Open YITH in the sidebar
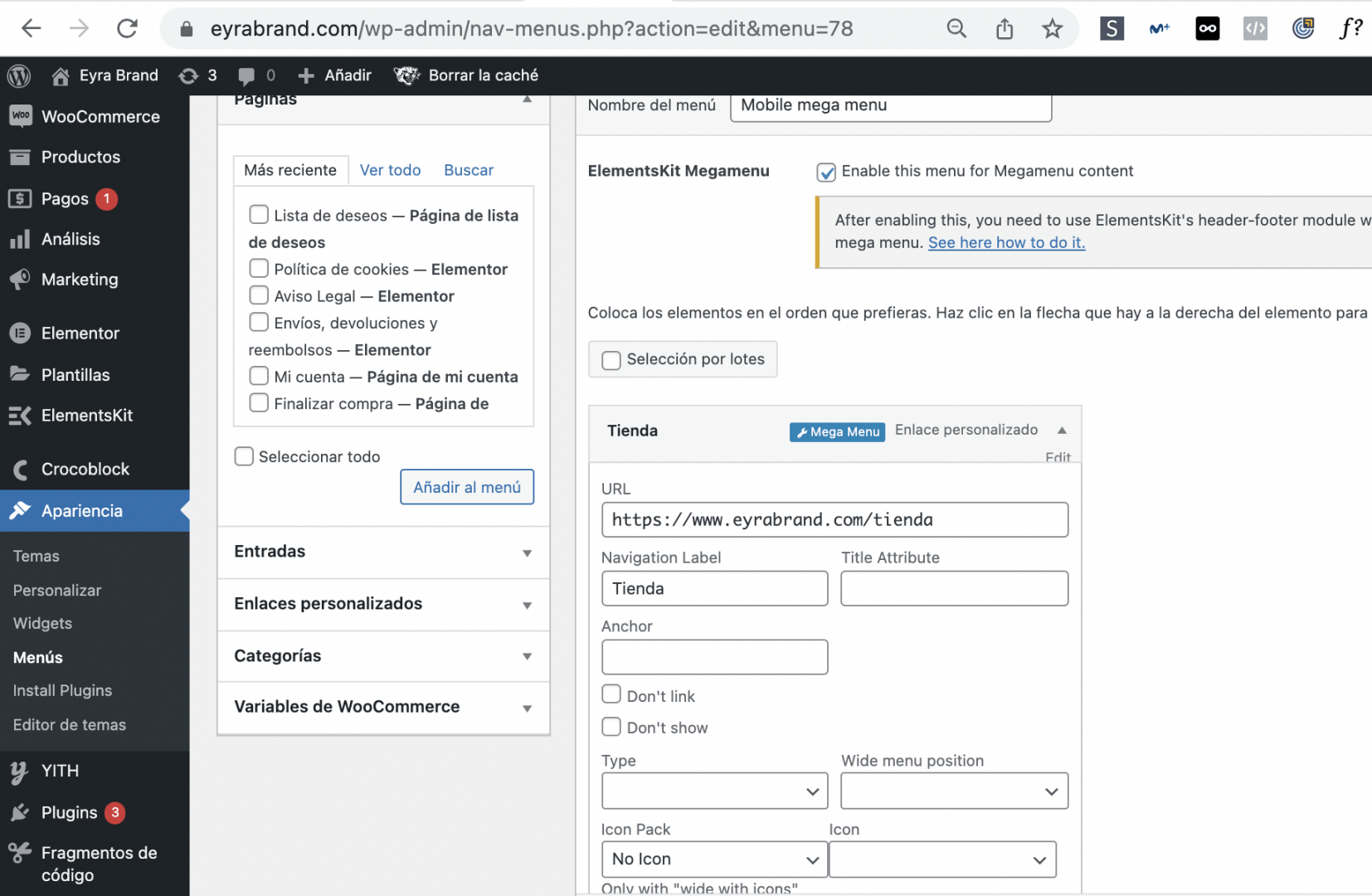Viewport: 1372px width, 896px height. point(95,771)
